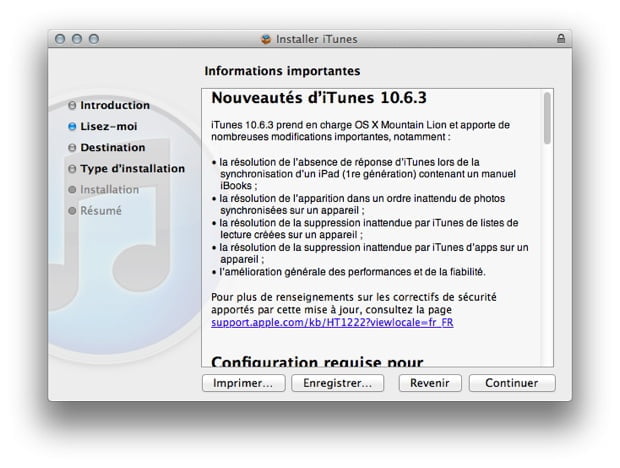Click the Type d'installation step bullet

(x=72, y=169)
